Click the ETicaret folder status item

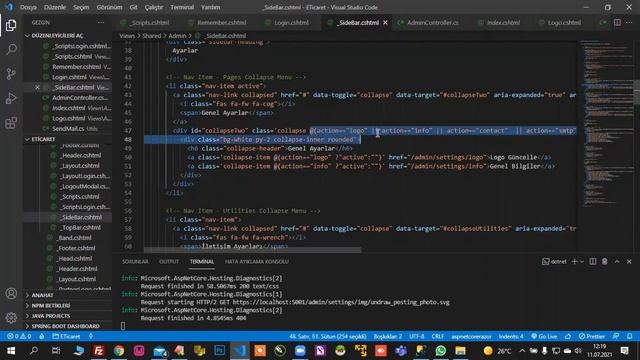67,336
